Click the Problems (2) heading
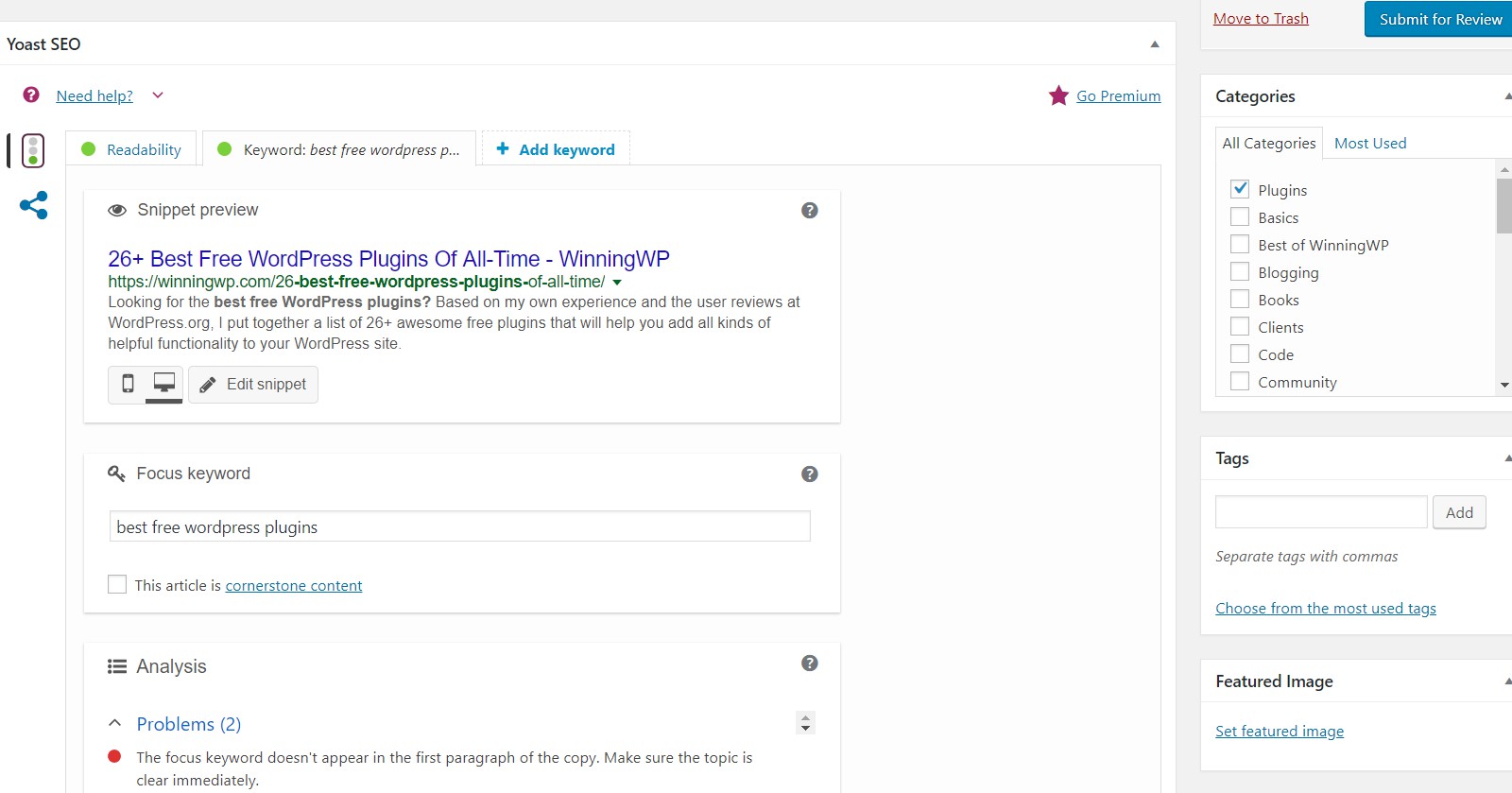This screenshot has height=793, width=1512. (189, 724)
